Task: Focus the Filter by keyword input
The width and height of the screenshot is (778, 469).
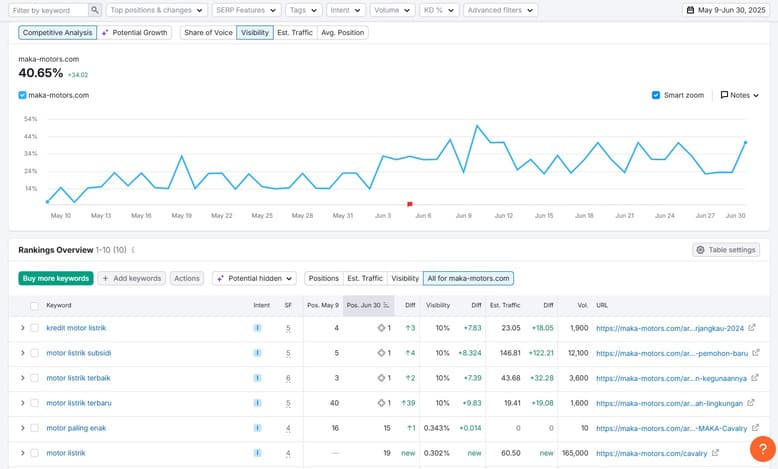Action: pyautogui.click(x=50, y=10)
